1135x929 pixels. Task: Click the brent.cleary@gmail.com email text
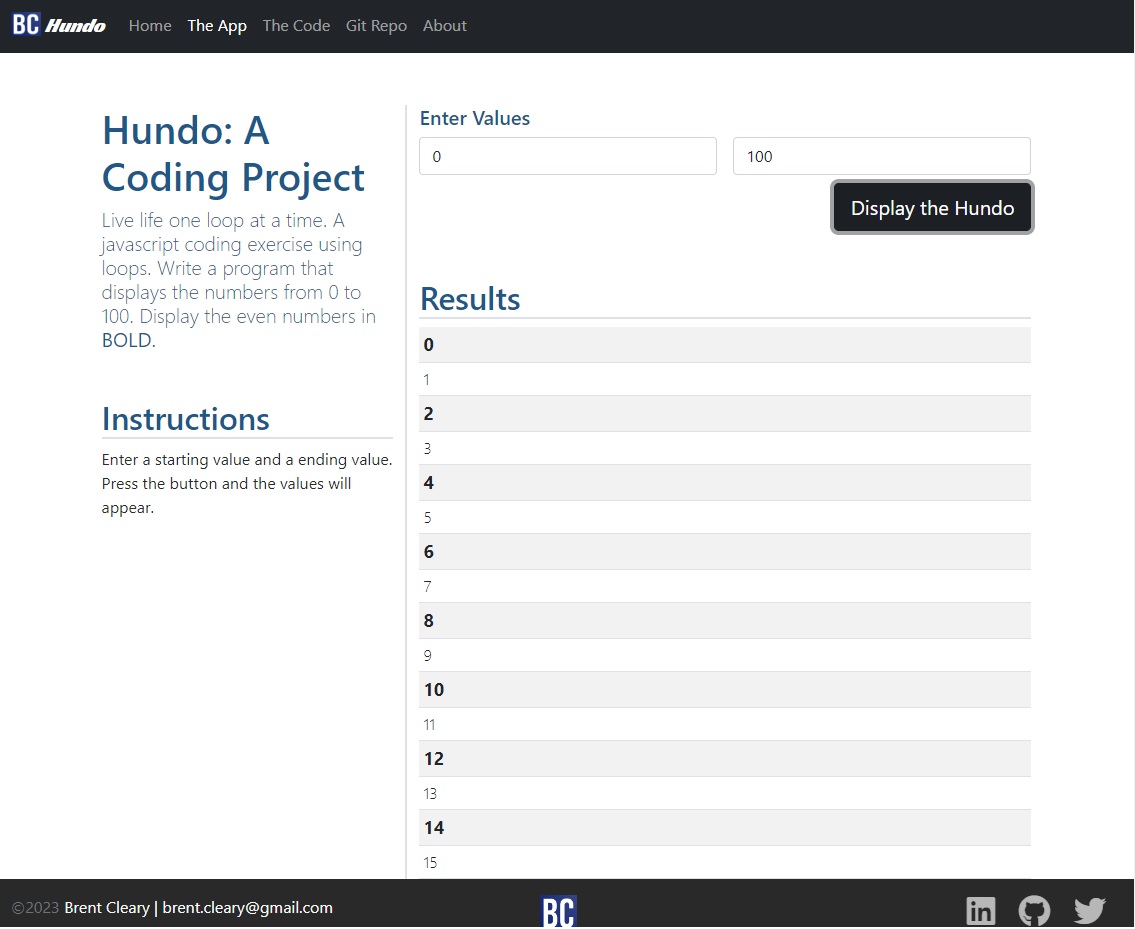pos(247,908)
